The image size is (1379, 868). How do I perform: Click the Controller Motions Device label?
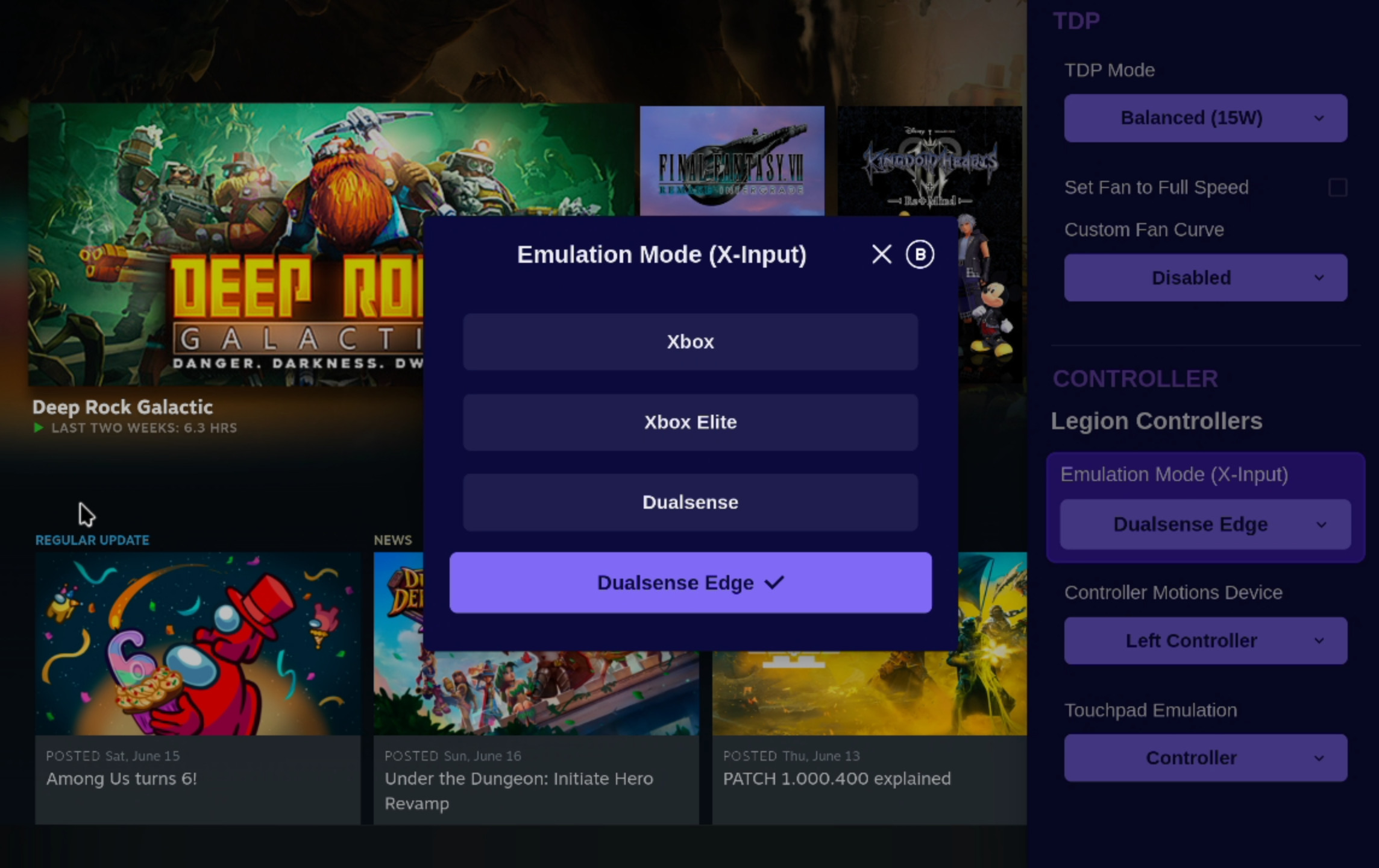(x=1173, y=593)
